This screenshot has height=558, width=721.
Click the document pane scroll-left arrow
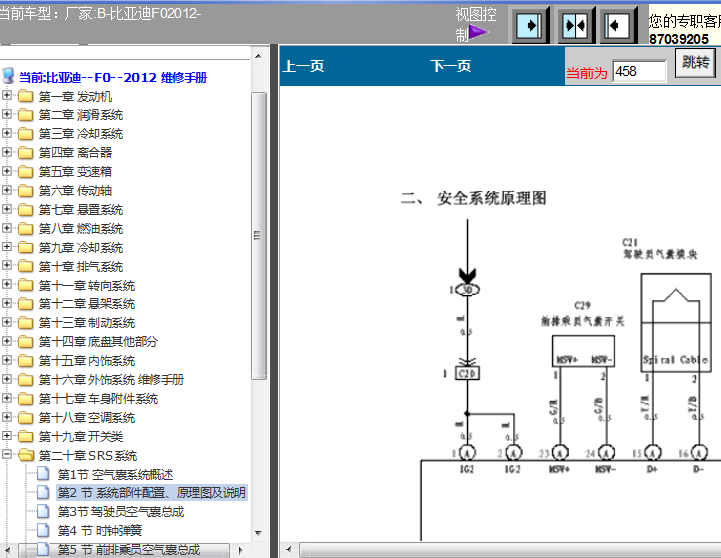(x=289, y=549)
